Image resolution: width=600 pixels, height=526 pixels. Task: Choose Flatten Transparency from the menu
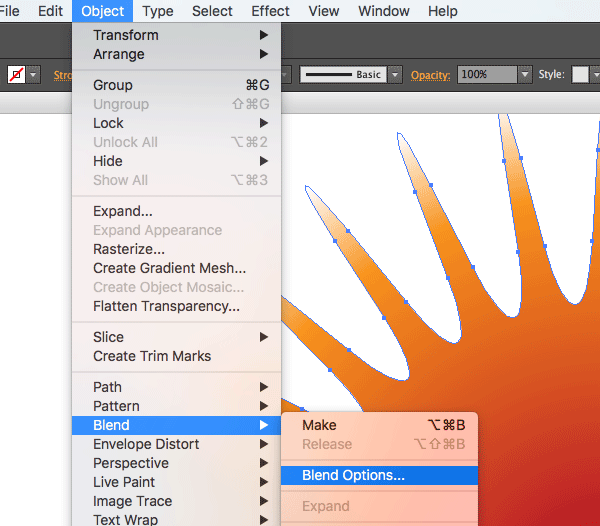[166, 306]
